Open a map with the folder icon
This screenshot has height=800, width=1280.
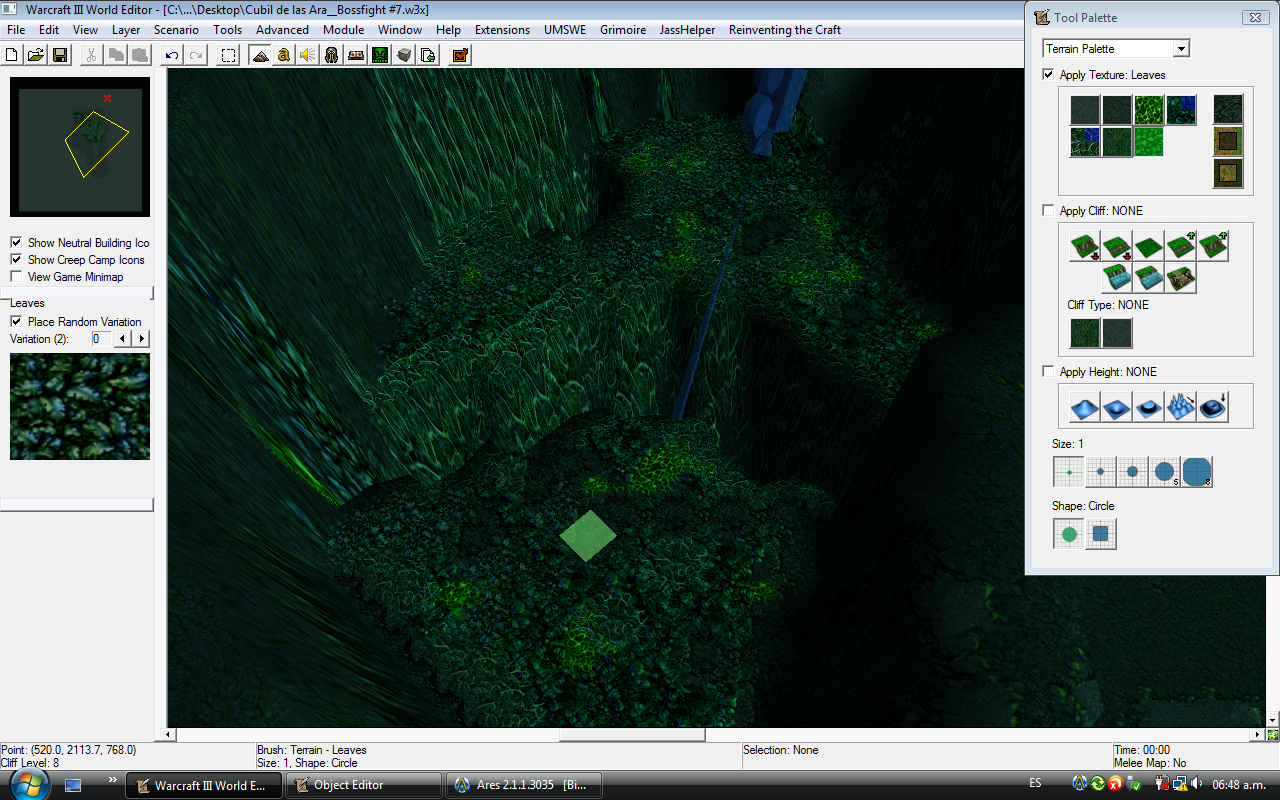pos(37,55)
